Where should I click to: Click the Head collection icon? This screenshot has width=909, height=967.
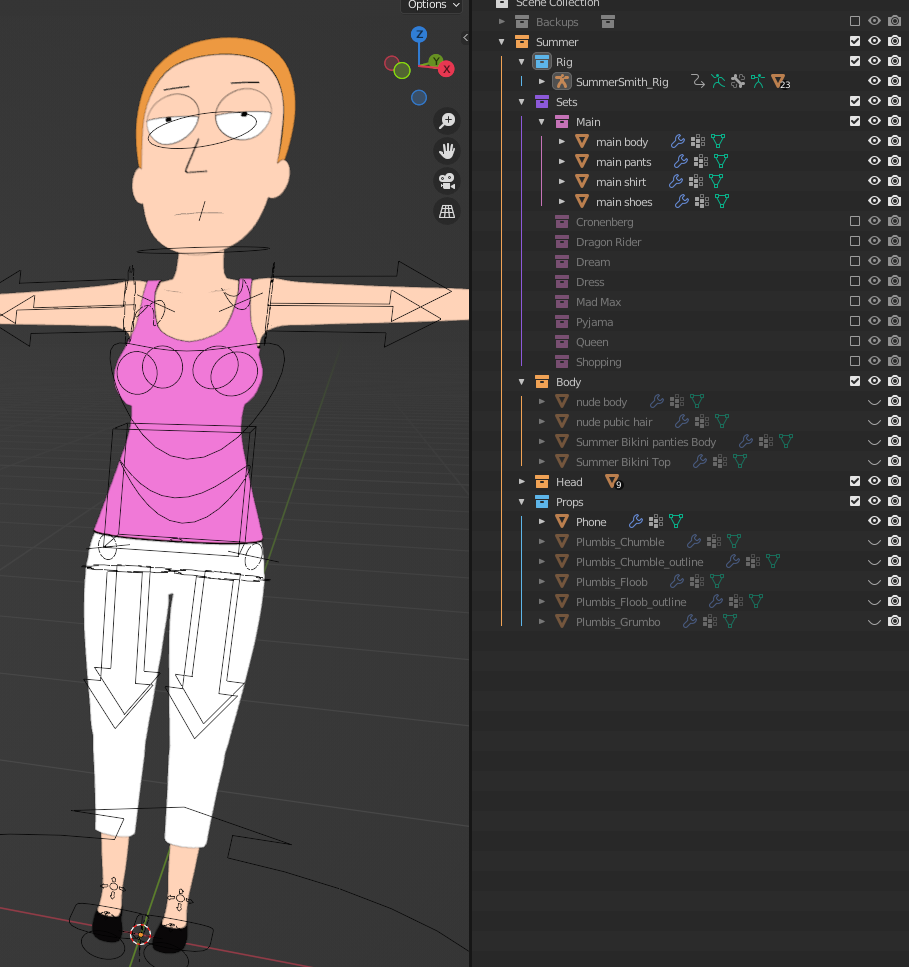[x=541, y=482]
